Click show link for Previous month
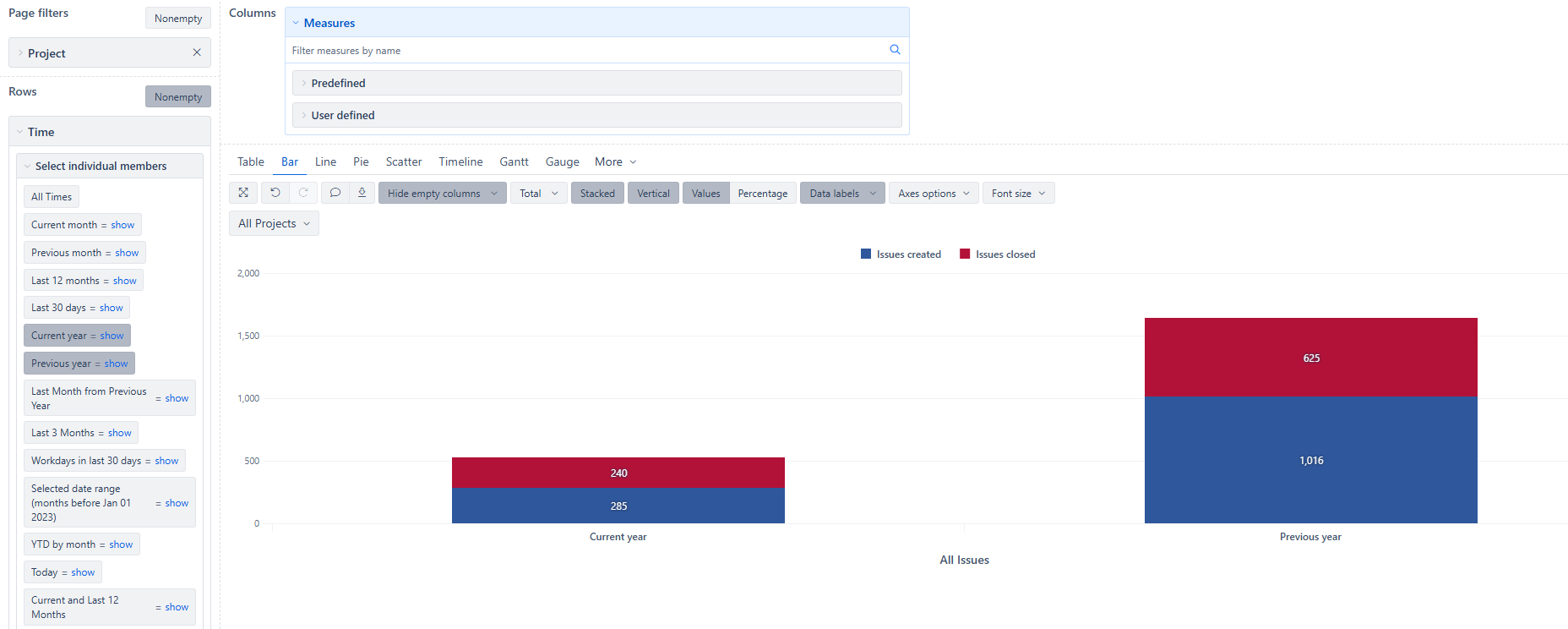 (127, 253)
